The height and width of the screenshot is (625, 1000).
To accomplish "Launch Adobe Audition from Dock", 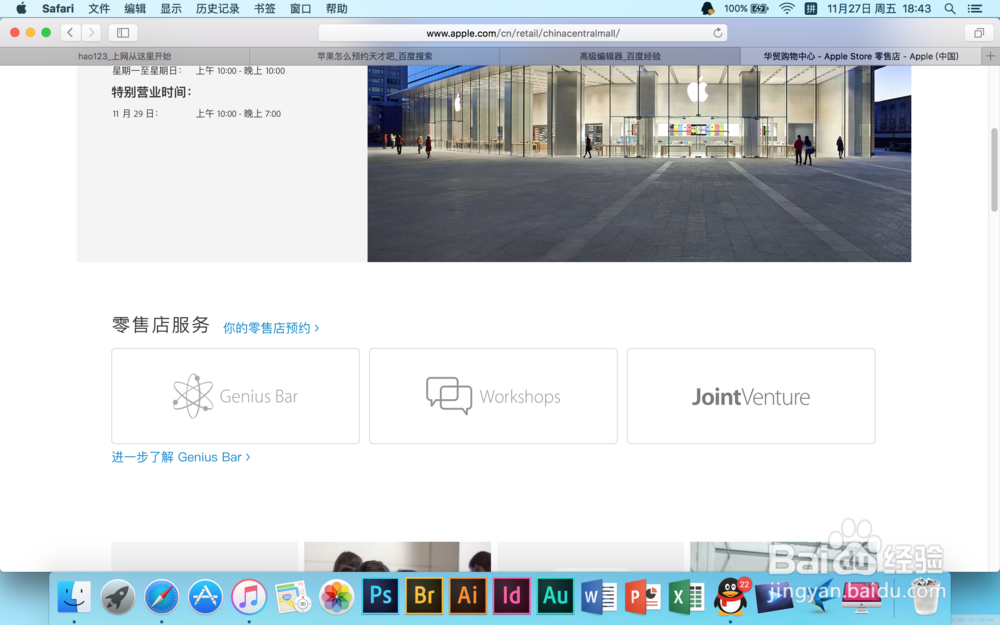I will pyautogui.click(x=555, y=596).
